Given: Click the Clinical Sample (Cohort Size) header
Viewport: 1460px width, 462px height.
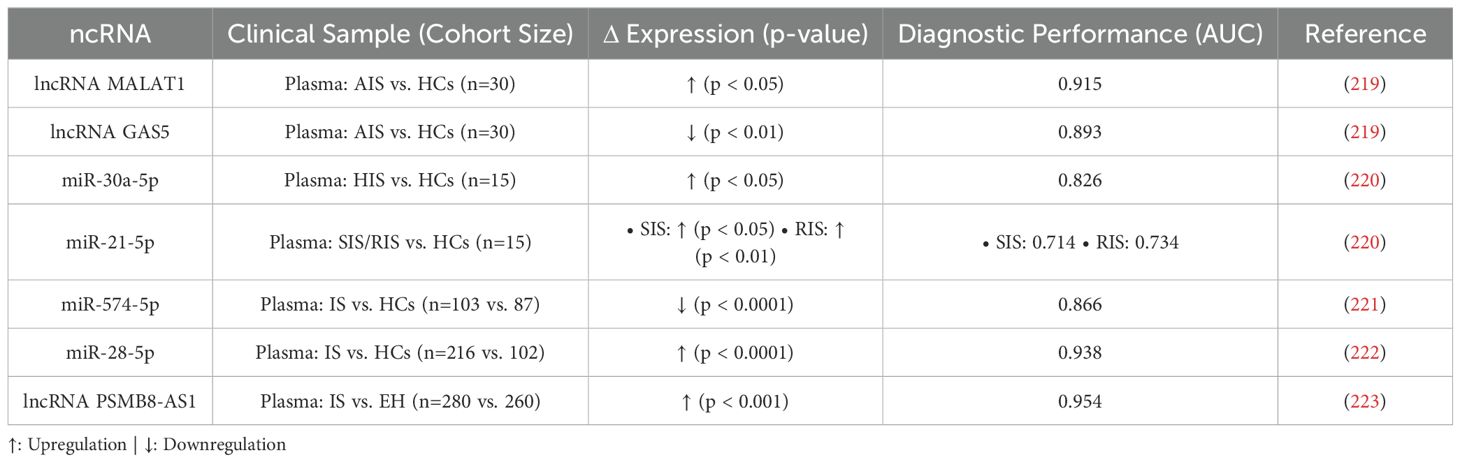Looking at the screenshot, I should (400, 35).
